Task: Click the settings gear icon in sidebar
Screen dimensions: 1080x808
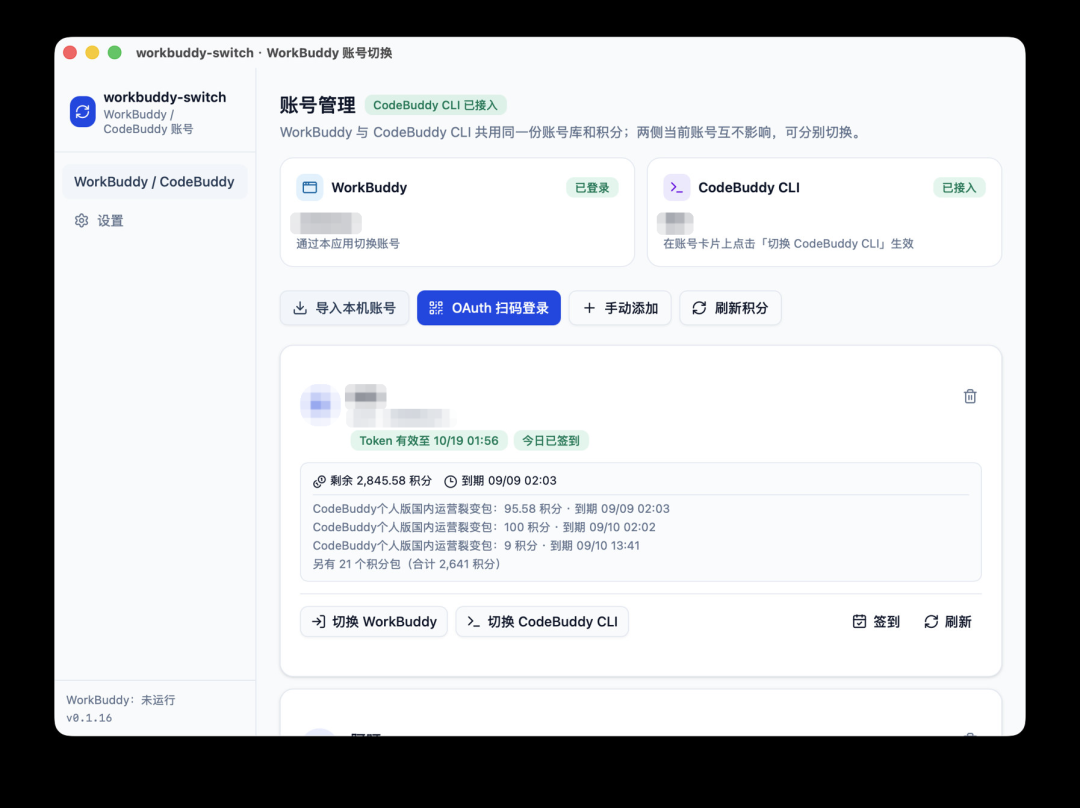Action: pos(81,220)
